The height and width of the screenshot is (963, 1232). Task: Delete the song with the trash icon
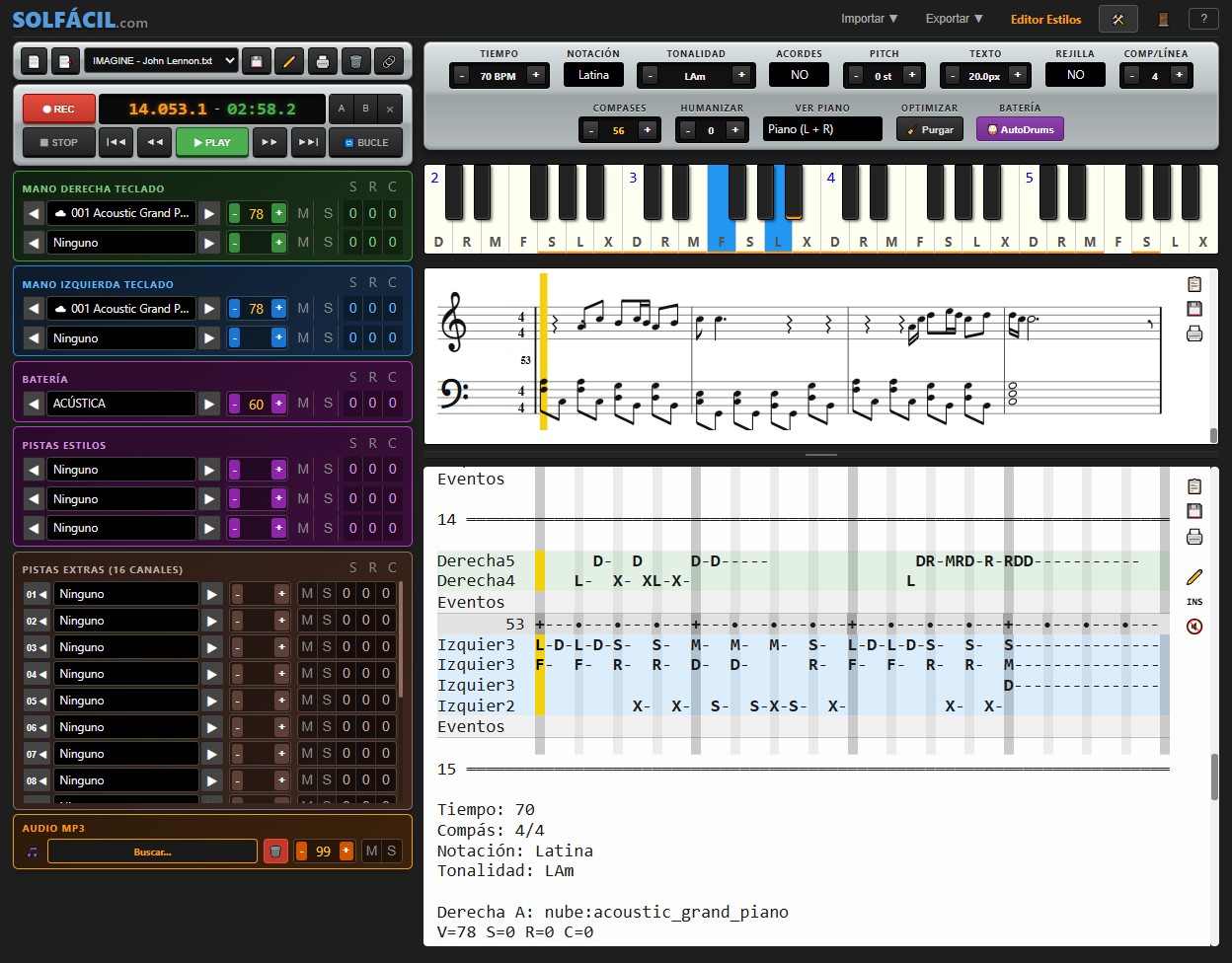click(356, 61)
